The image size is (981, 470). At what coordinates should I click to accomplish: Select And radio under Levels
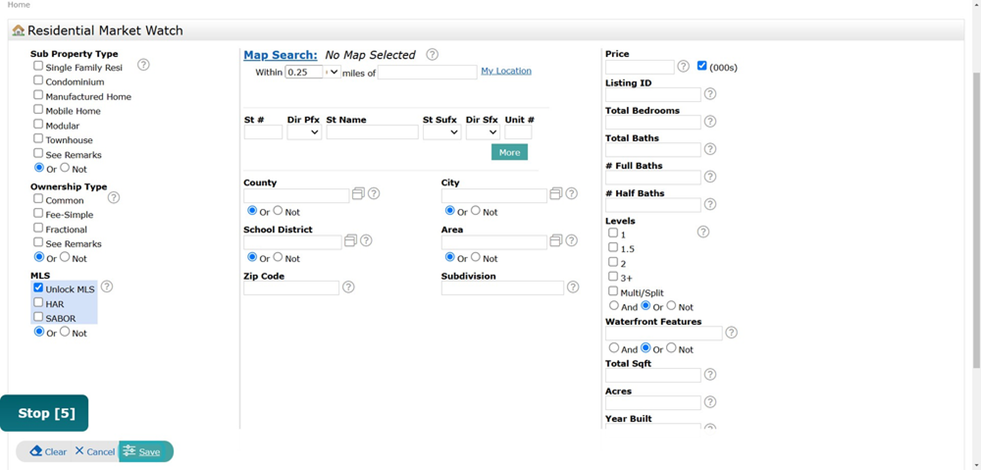[x=614, y=306]
